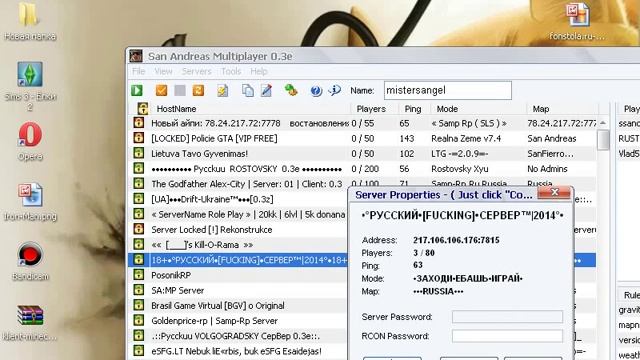Screen dimensions: 640x360
Task: Select the Sims 3 desktop shortcut
Action: coord(30,85)
